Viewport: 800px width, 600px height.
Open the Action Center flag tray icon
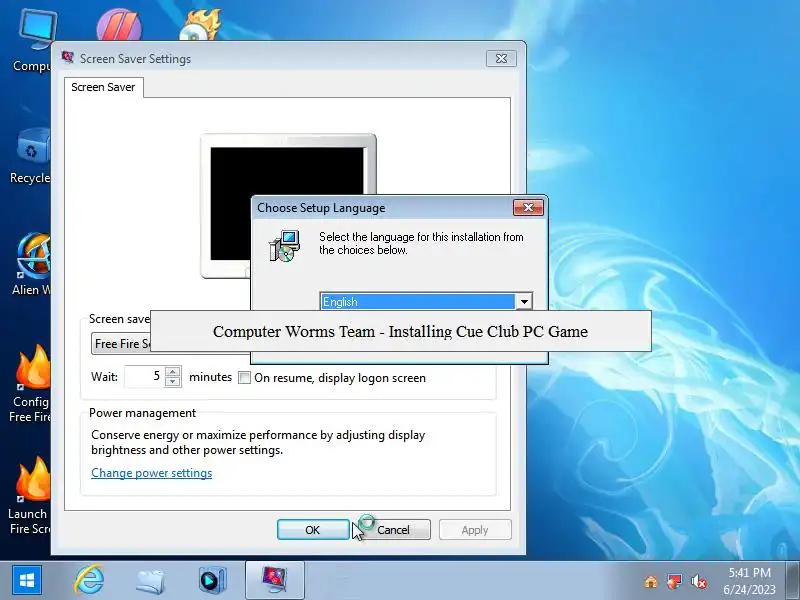tap(674, 581)
